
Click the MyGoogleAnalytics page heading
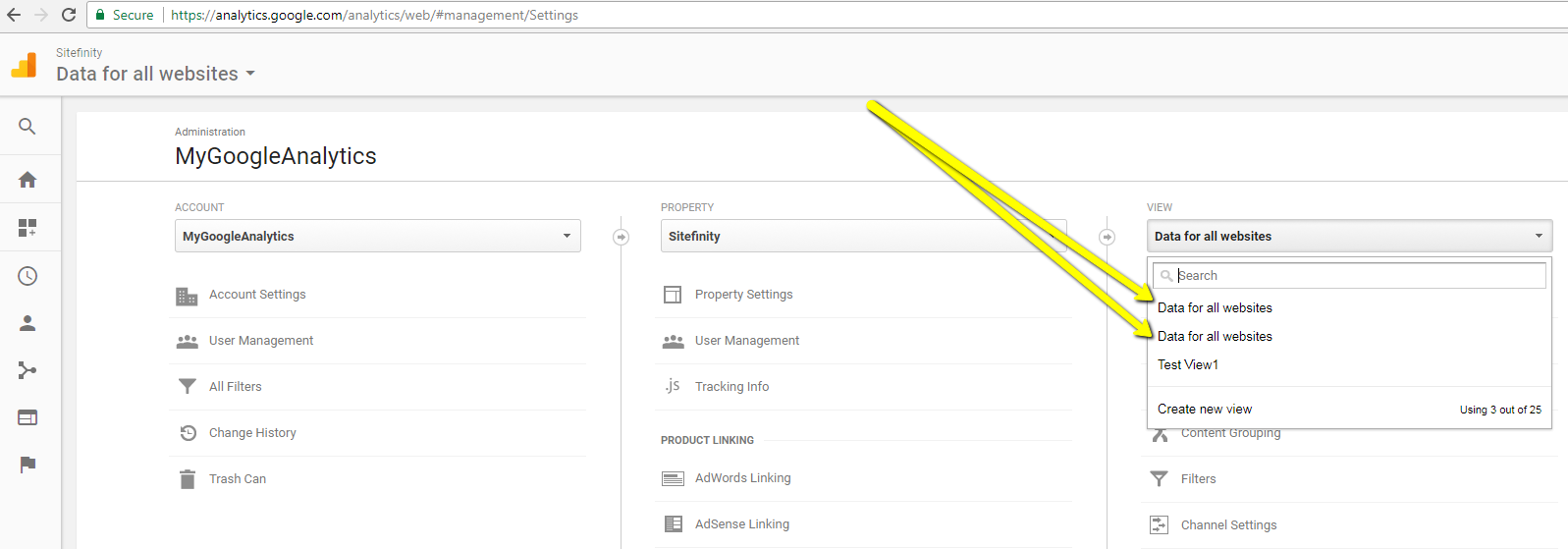pyautogui.click(x=276, y=156)
